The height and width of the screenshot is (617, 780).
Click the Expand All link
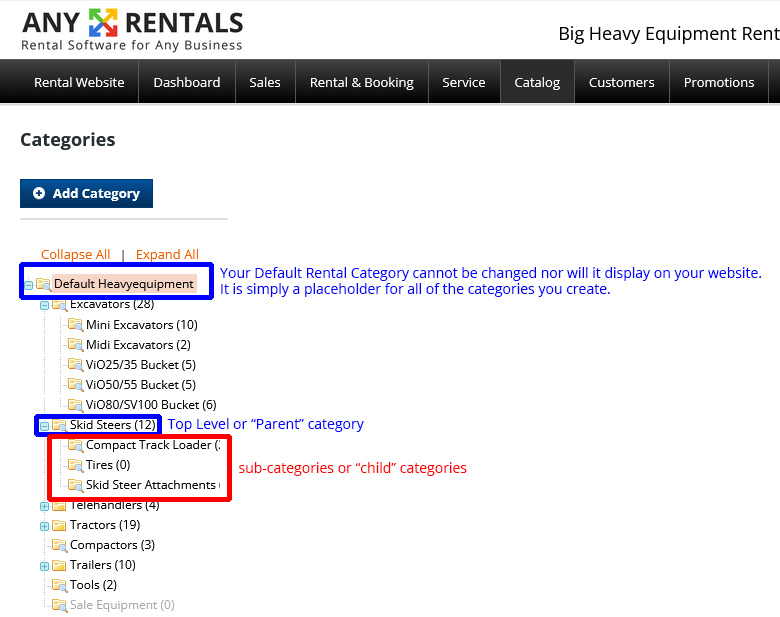167,254
